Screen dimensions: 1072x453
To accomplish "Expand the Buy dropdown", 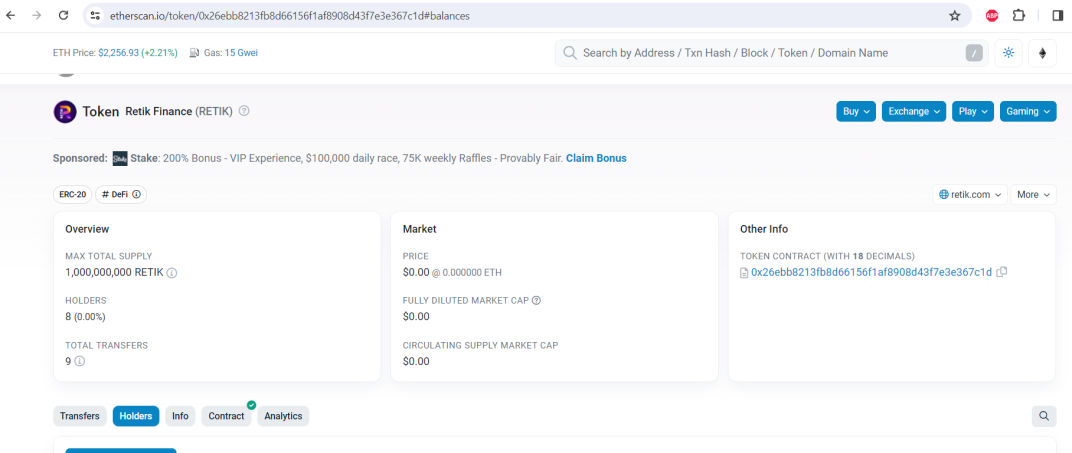I will click(x=856, y=111).
